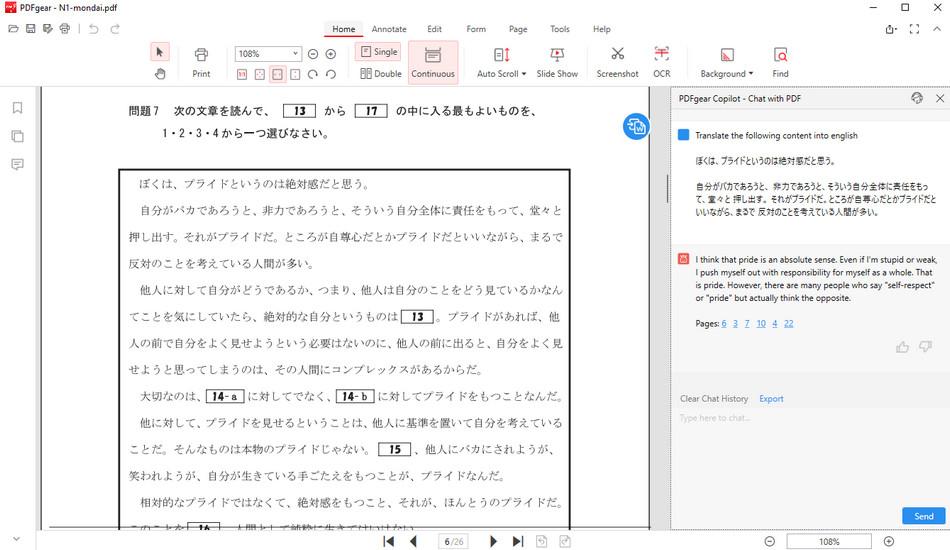This screenshot has width=950, height=550.
Task: Rotate page counterclockwise
Action: pos(331,74)
